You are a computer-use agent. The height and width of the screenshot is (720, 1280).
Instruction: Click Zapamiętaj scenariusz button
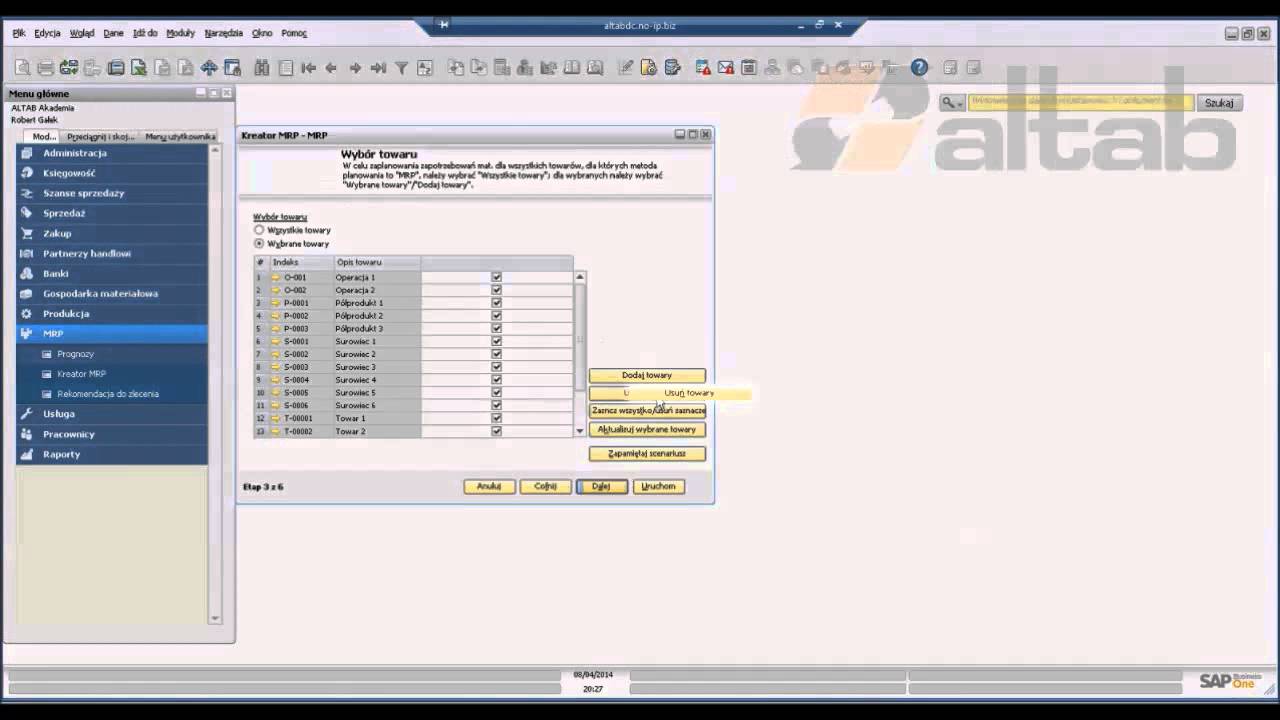(x=647, y=453)
